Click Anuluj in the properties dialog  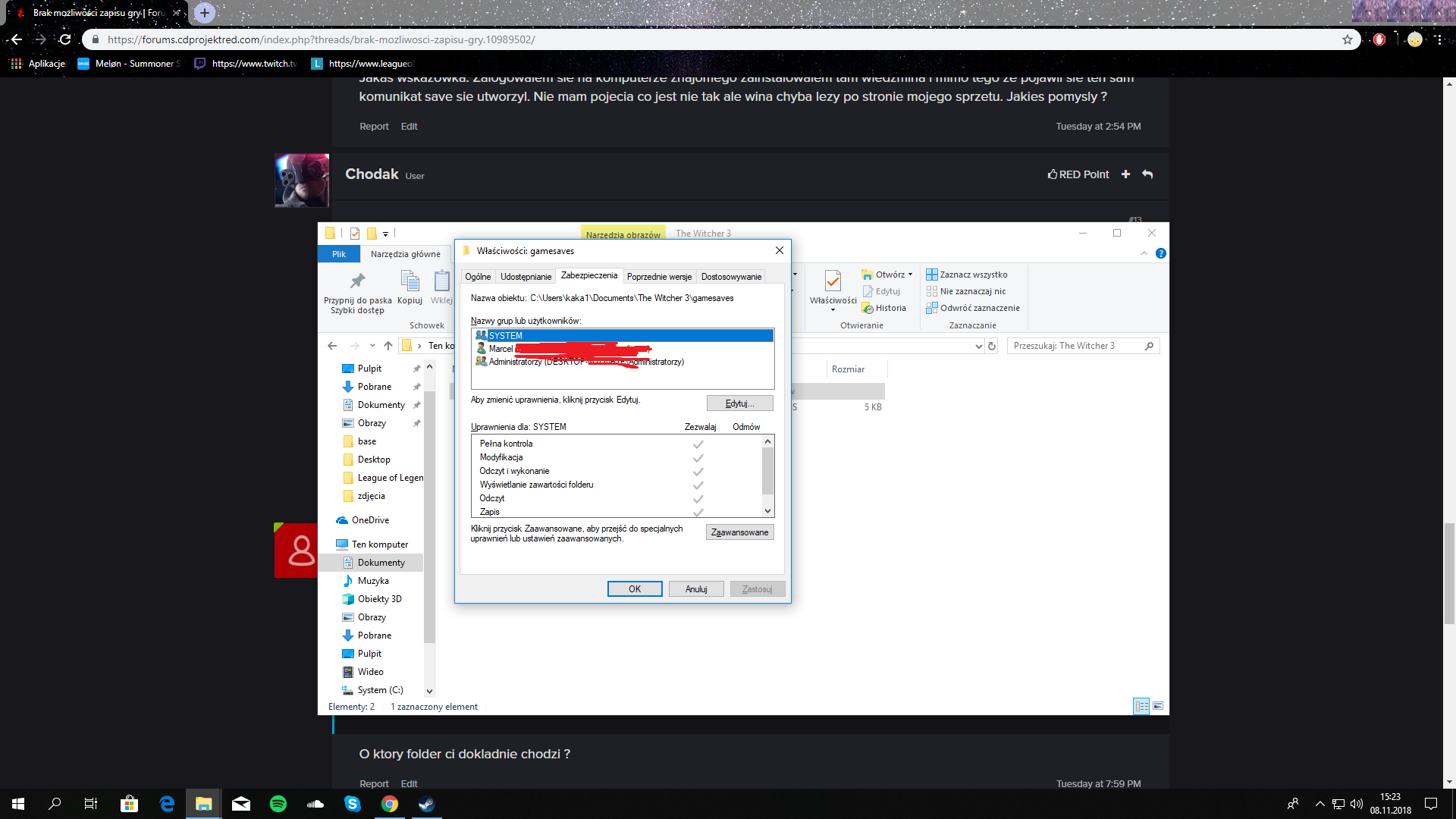pos(696,589)
